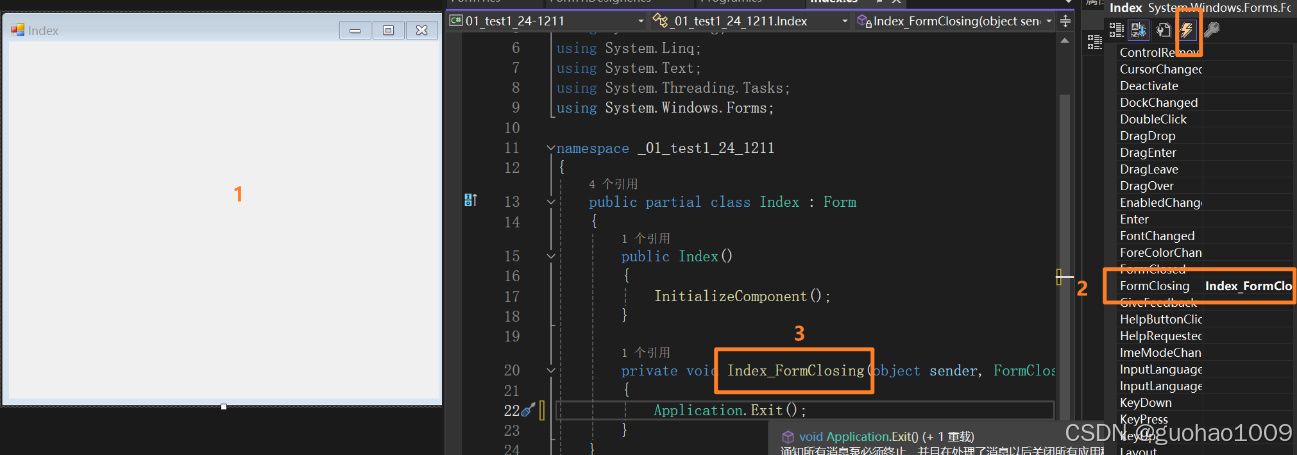This screenshot has width=1297, height=455.
Task: Sort properties alphabetically with A-Z icon
Action: (x=1139, y=31)
